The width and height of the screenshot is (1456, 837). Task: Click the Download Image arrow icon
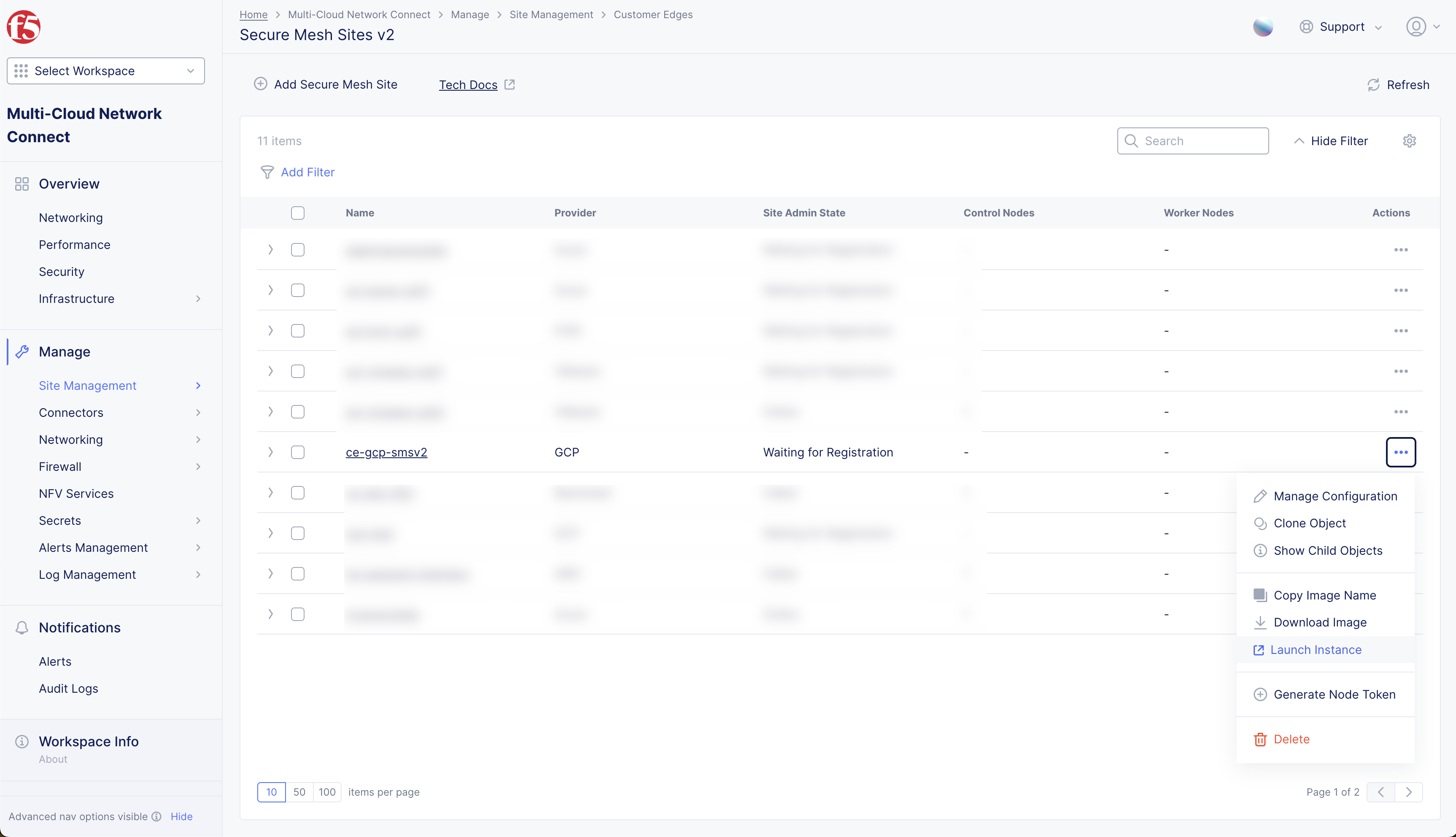tap(1260, 622)
